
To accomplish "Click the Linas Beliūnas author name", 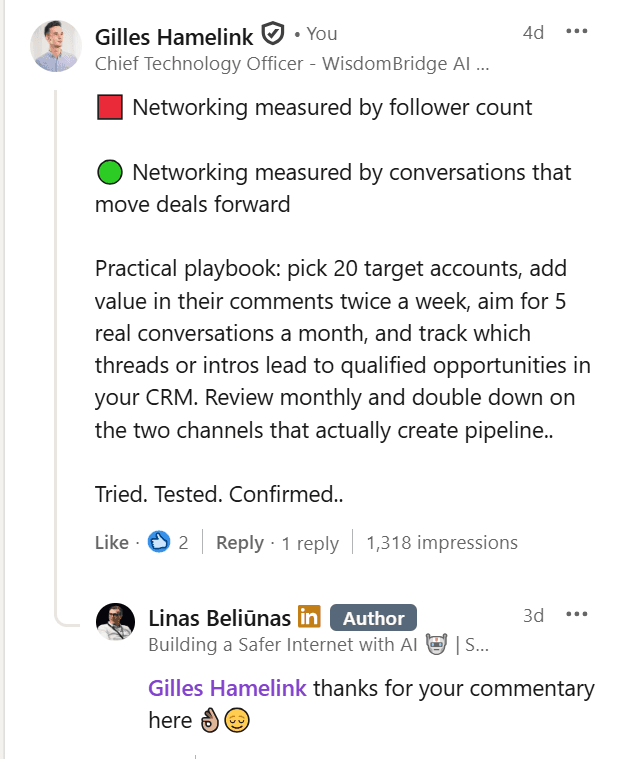I will coord(219,617).
